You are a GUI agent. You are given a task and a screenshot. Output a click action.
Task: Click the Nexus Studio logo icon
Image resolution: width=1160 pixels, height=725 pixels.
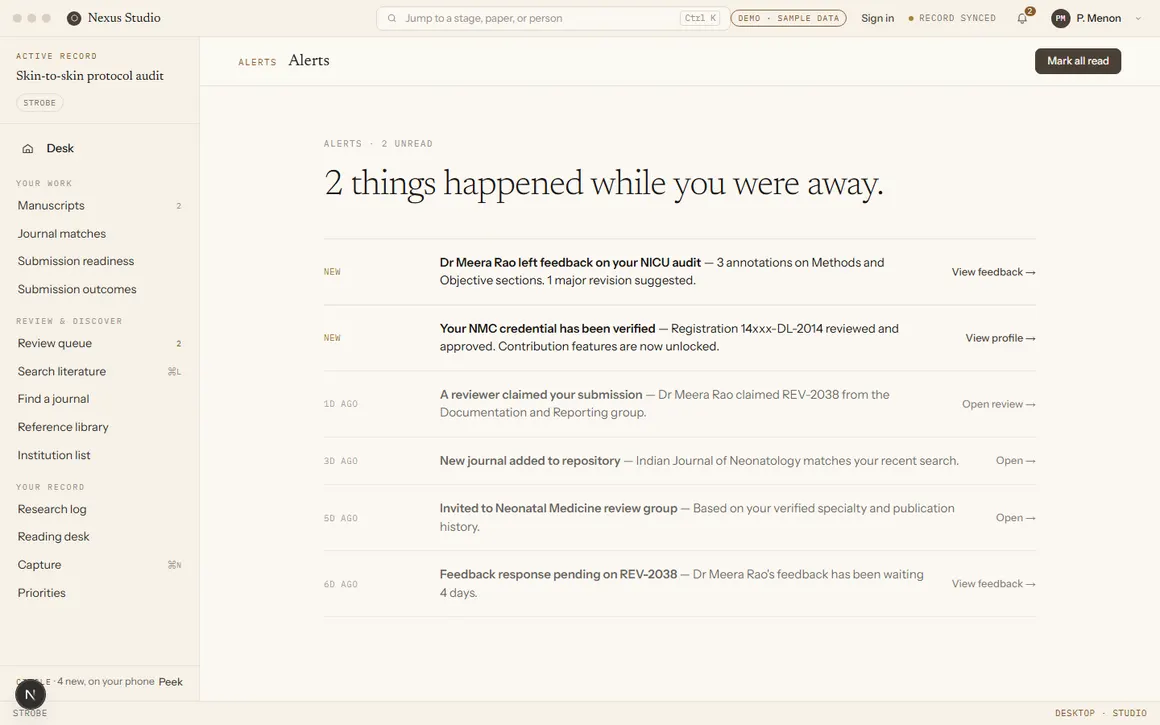[x=74, y=18]
